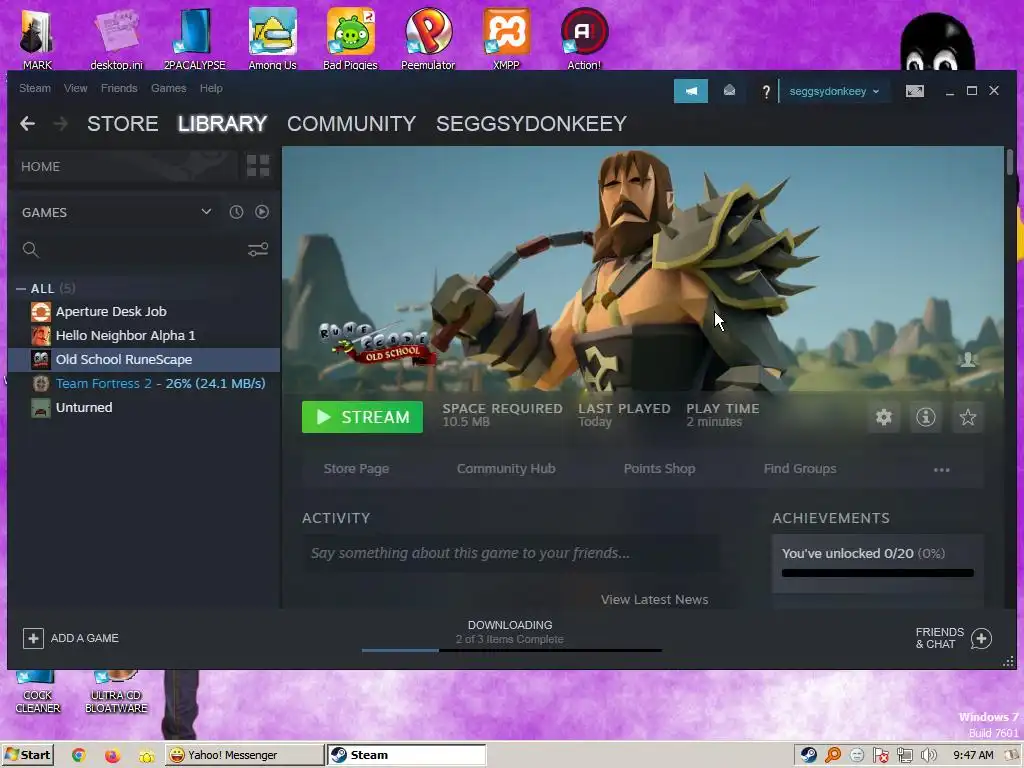Launch Chrome from the taskbar
This screenshot has width=1024, height=768.
point(79,755)
